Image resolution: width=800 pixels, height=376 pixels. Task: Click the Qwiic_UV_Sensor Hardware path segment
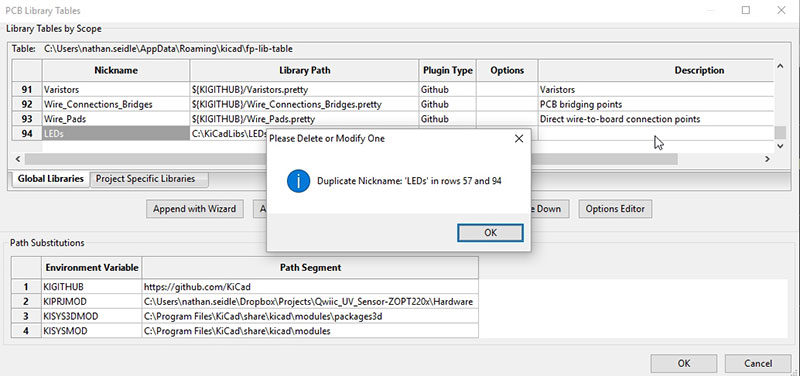pos(310,302)
